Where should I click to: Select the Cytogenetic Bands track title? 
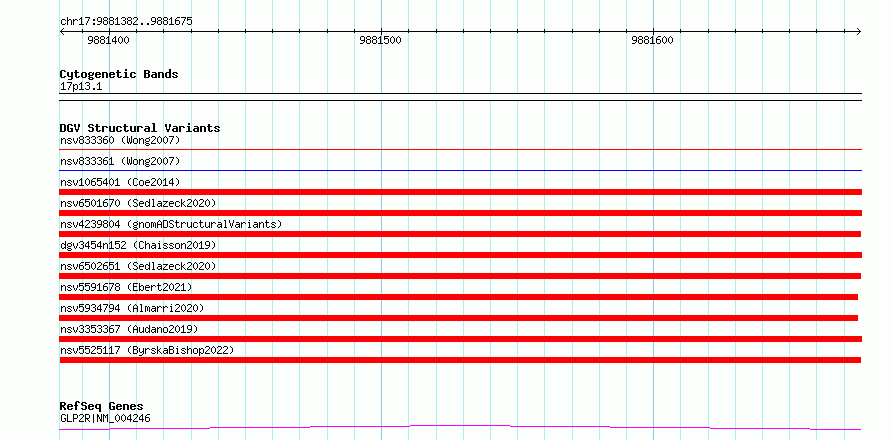coord(119,74)
